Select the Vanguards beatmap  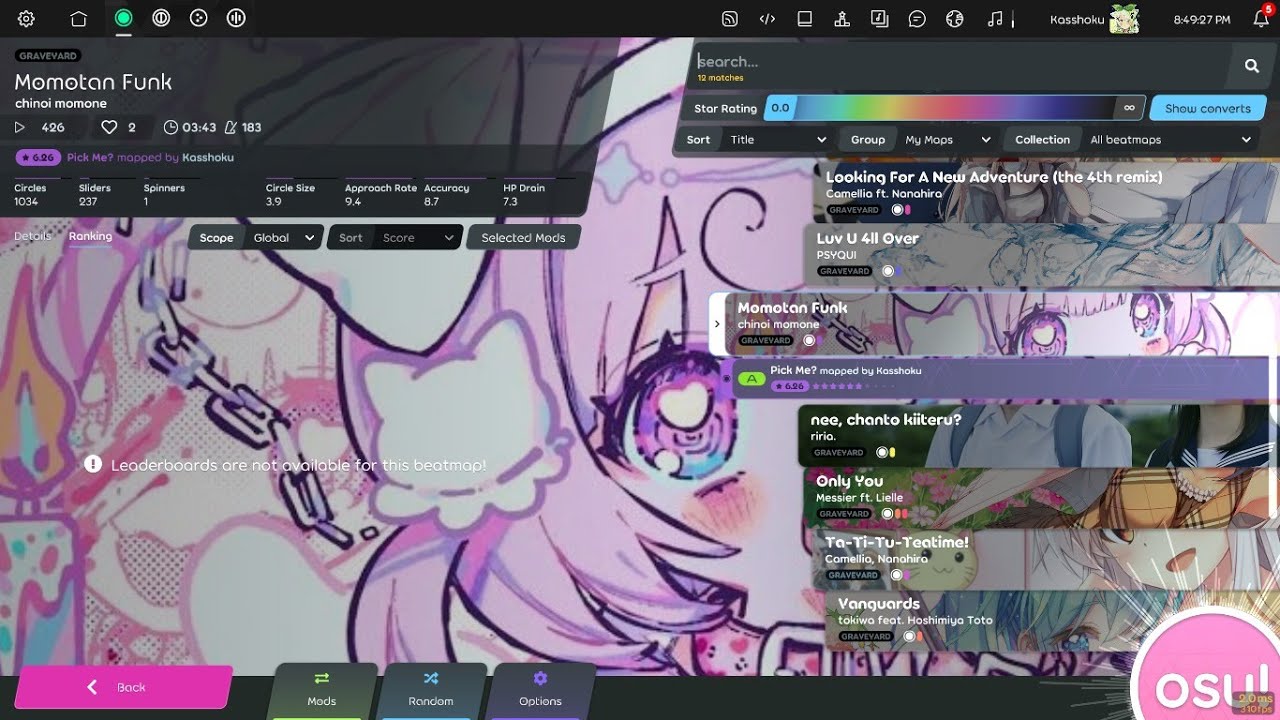click(x=1053, y=620)
